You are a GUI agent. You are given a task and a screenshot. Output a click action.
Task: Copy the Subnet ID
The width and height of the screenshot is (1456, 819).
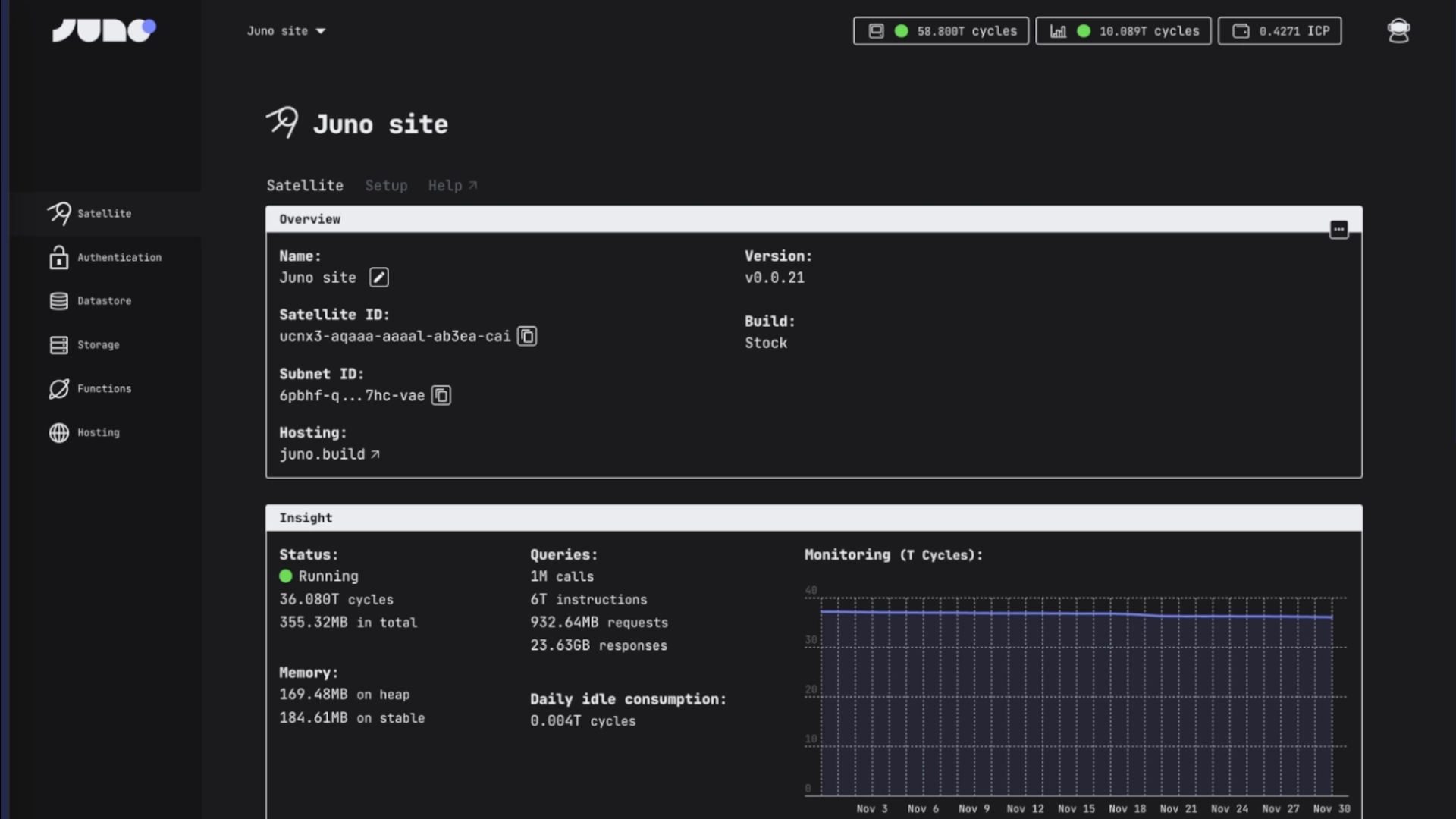(x=441, y=395)
